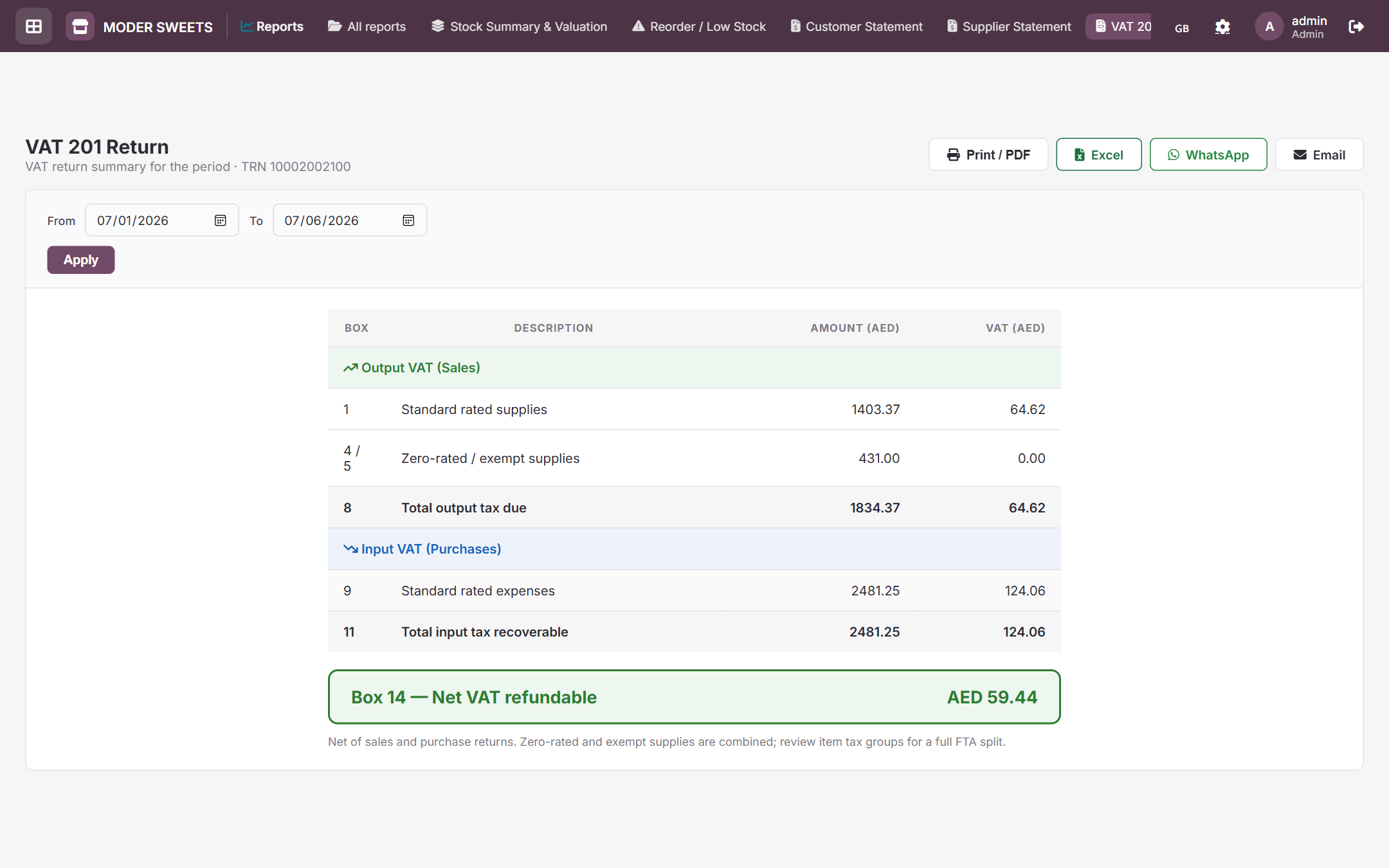This screenshot has height=868, width=1389.
Task: Open calendar picker for From date
Action: pos(221,221)
